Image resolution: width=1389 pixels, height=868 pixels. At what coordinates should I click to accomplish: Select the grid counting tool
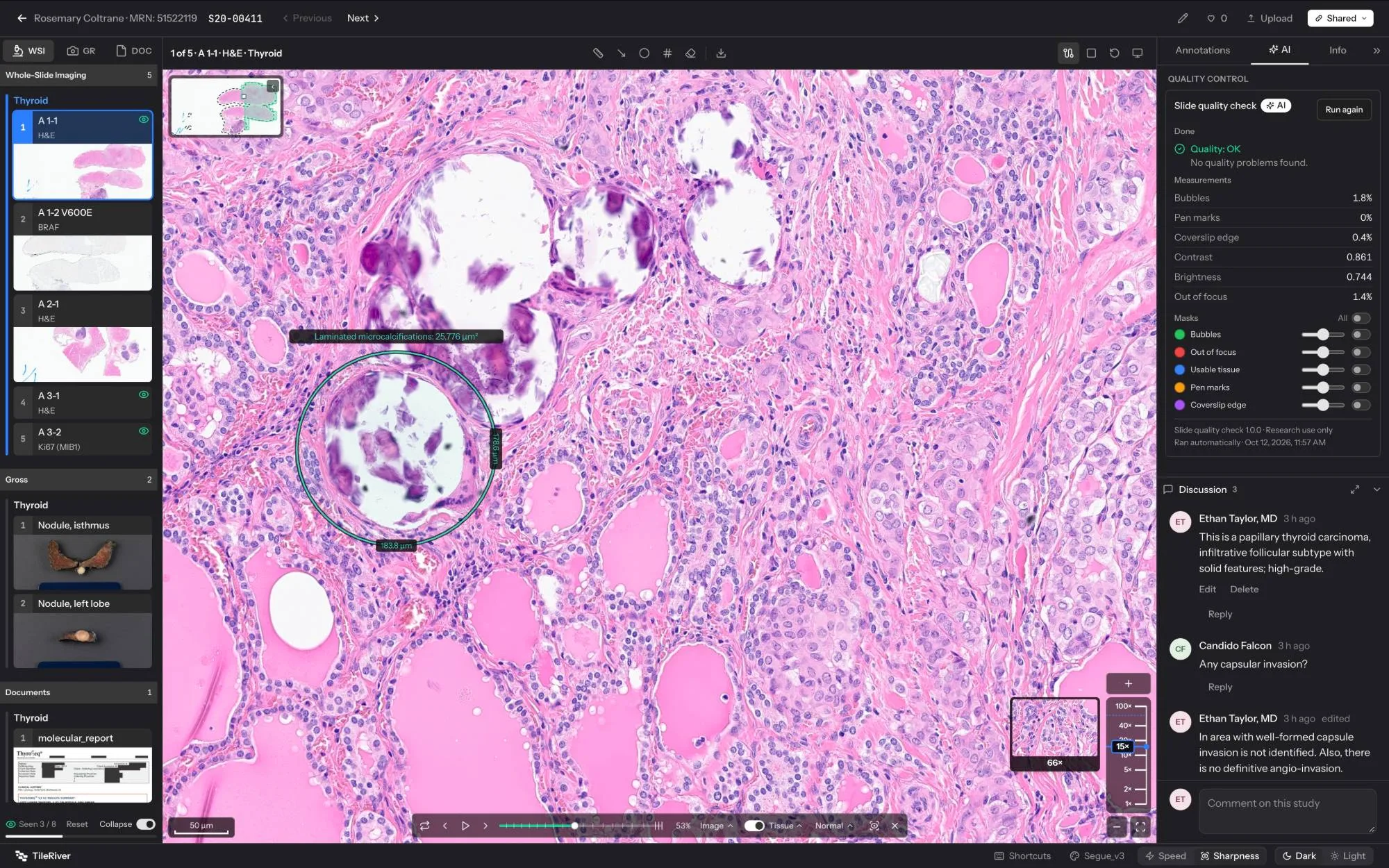tap(667, 53)
